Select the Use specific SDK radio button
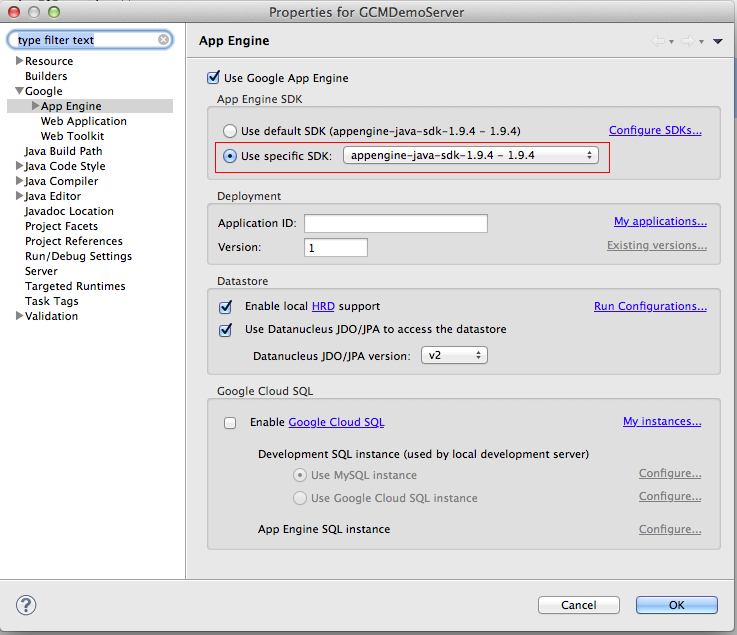Screen dimensions: 737x635 [x=229, y=156]
